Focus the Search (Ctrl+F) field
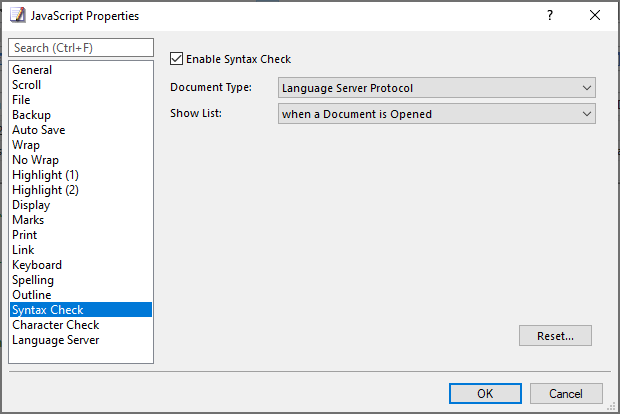This screenshot has height=414, width=620. point(81,48)
